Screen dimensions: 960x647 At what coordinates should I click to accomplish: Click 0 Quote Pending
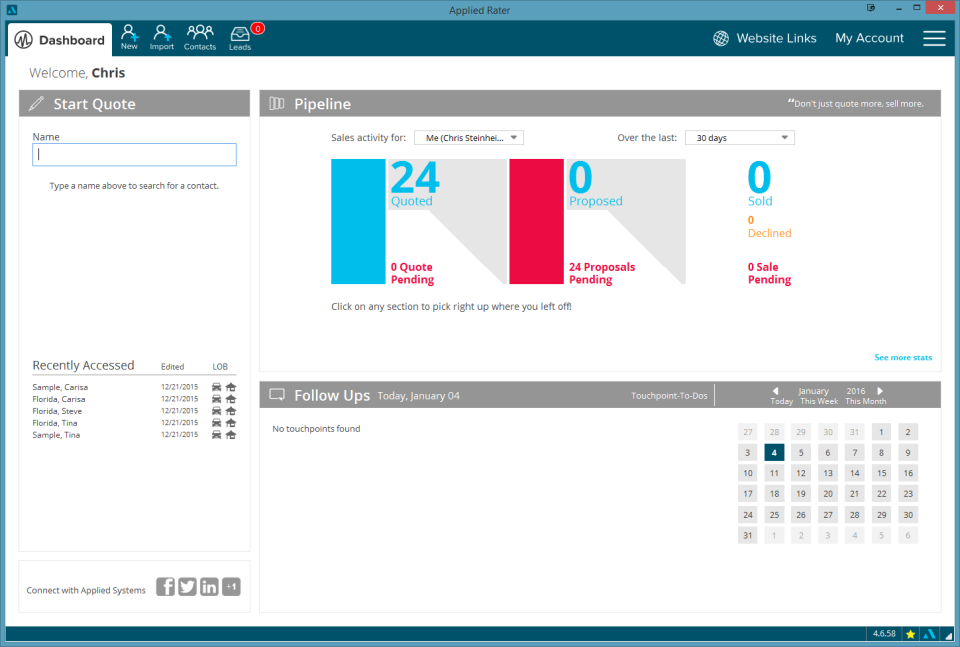pos(413,273)
